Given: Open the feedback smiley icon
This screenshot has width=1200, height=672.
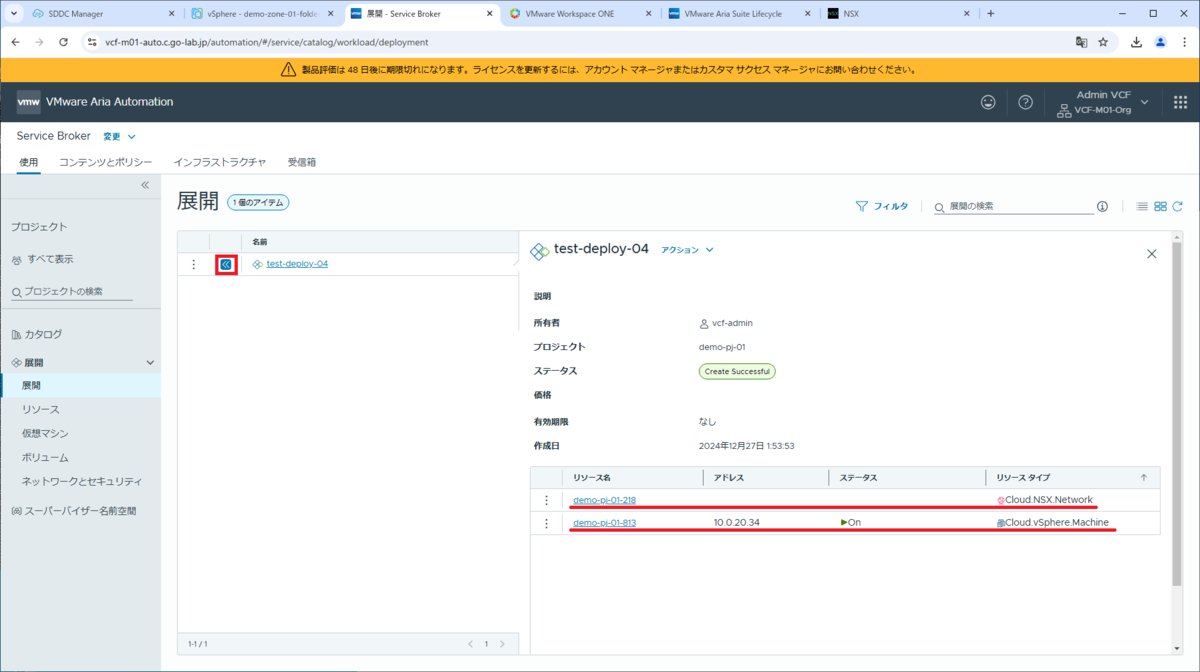Looking at the screenshot, I should [x=988, y=102].
